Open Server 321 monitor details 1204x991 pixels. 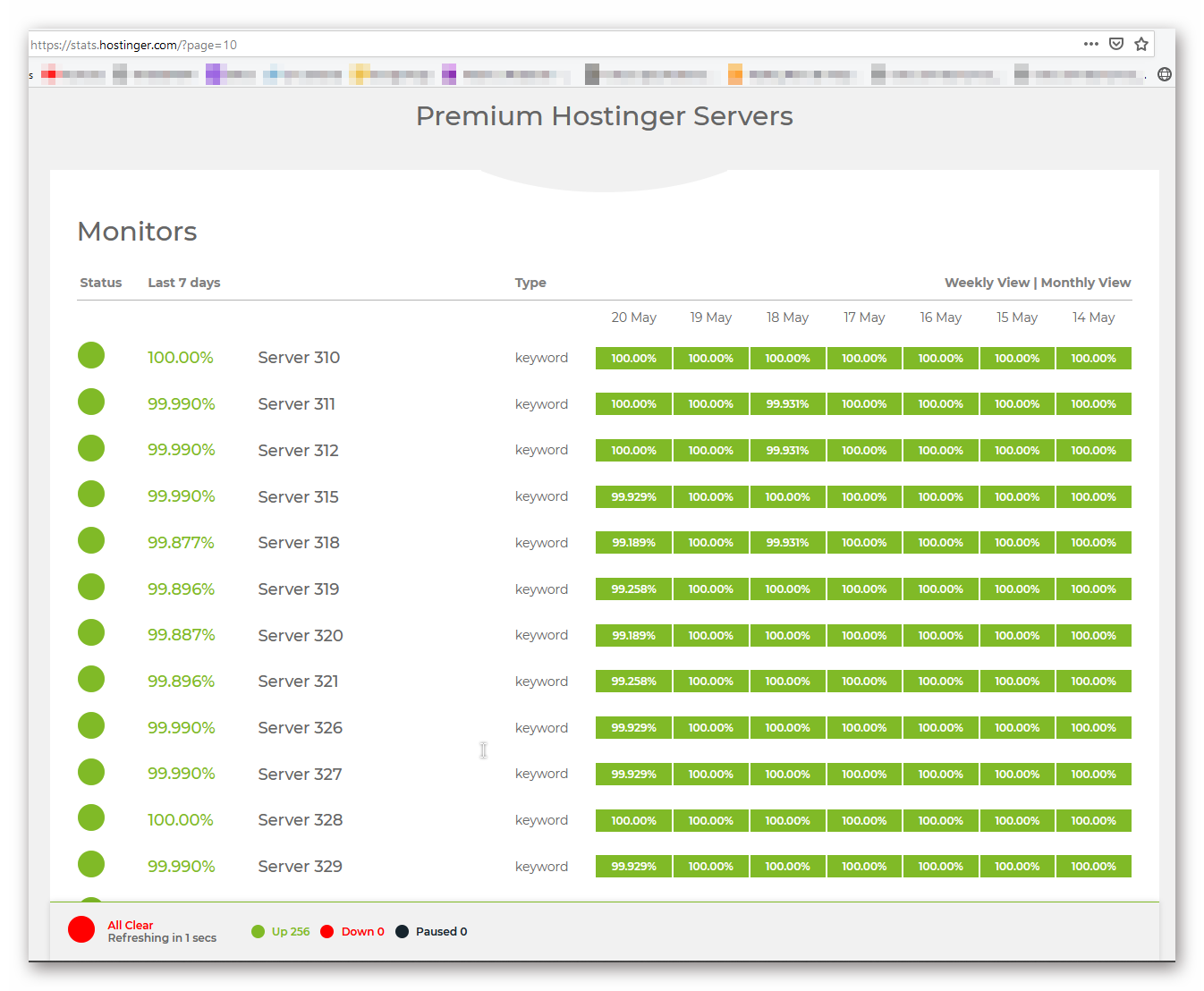[x=298, y=682]
